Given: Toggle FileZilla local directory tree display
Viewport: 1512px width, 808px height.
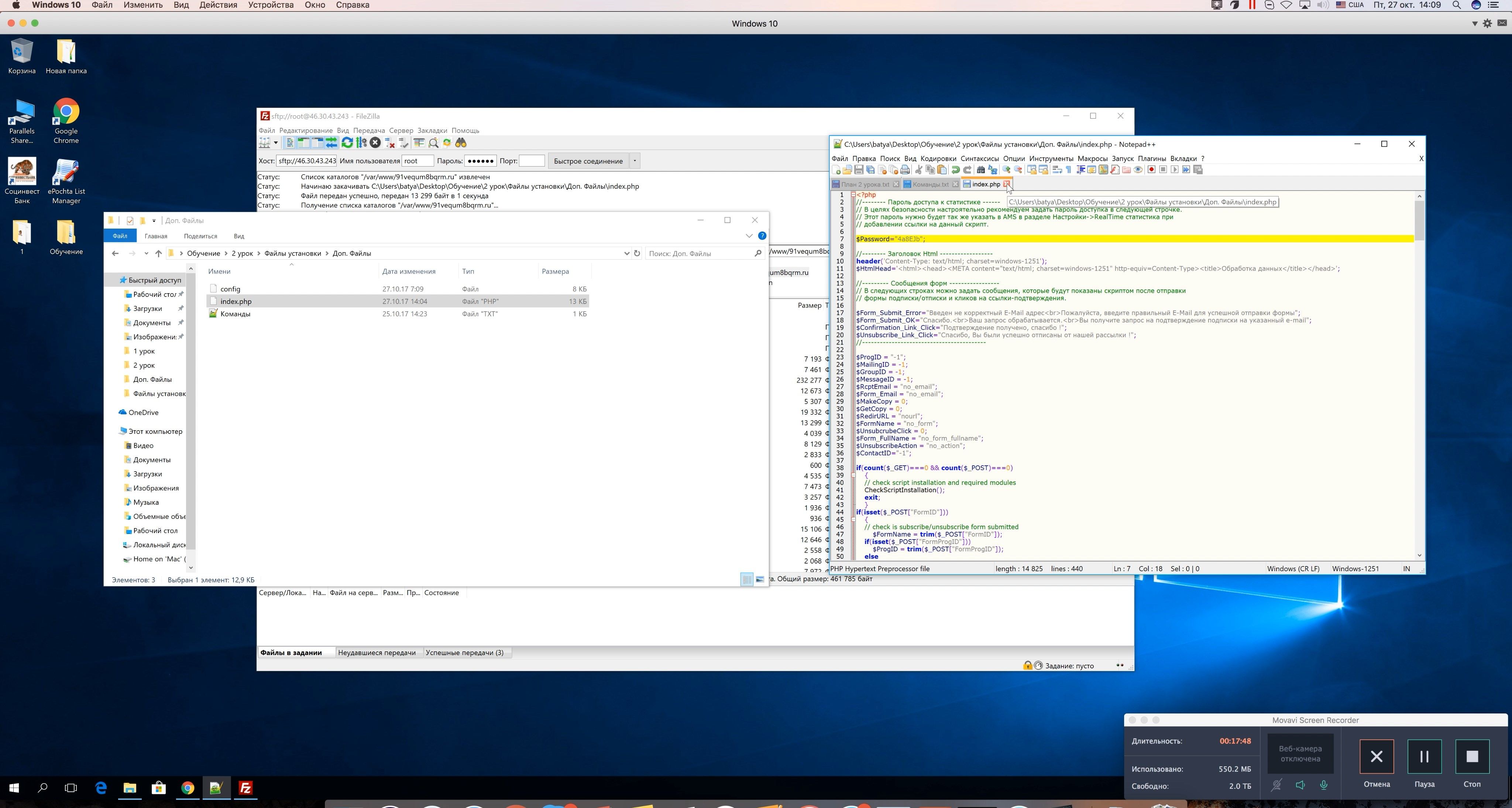Looking at the screenshot, I should 303,143.
